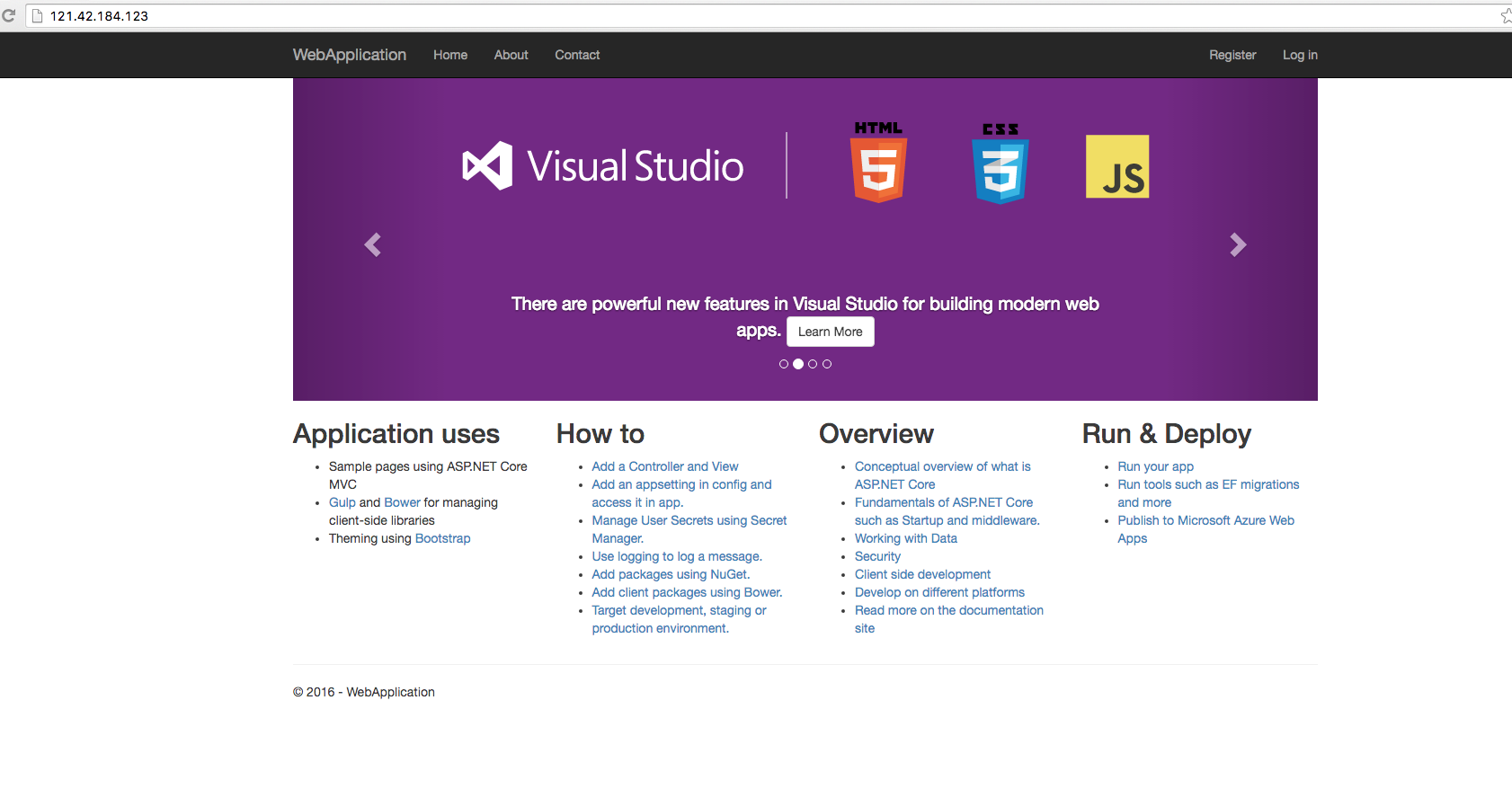This screenshot has width=1512, height=789.
Task: Open Add packages using NuGet link
Action: click(x=671, y=574)
